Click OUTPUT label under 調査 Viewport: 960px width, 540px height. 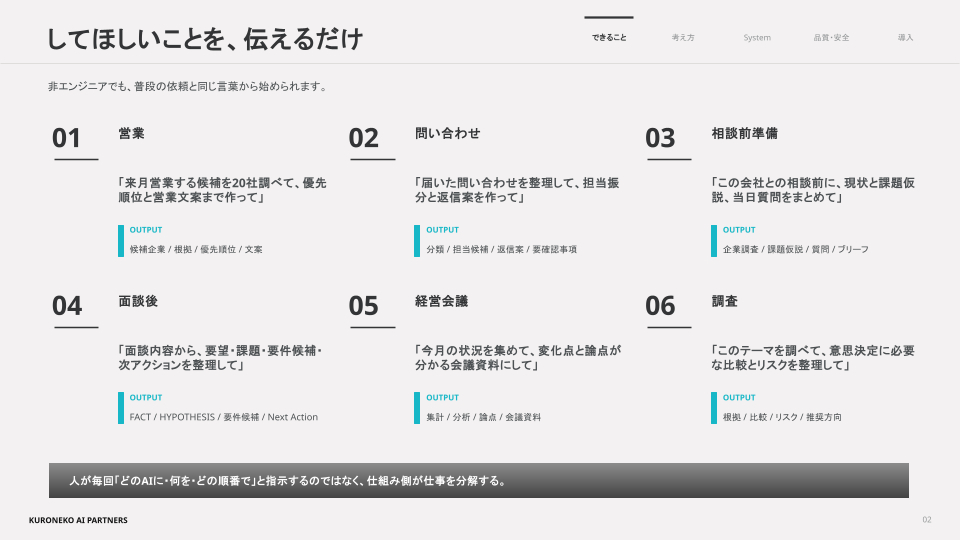(739, 397)
